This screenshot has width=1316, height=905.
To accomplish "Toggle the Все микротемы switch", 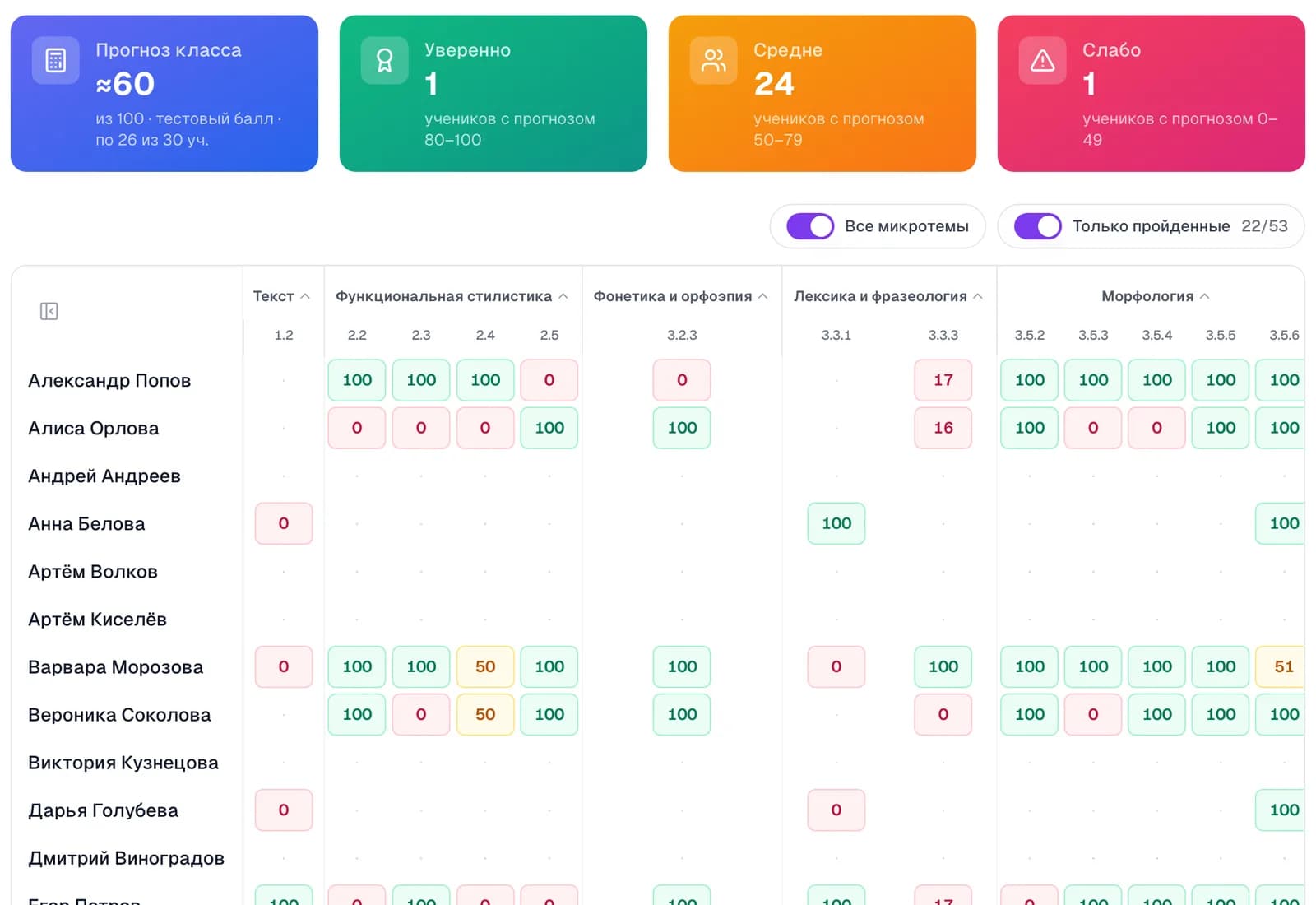I will pyautogui.click(x=810, y=226).
